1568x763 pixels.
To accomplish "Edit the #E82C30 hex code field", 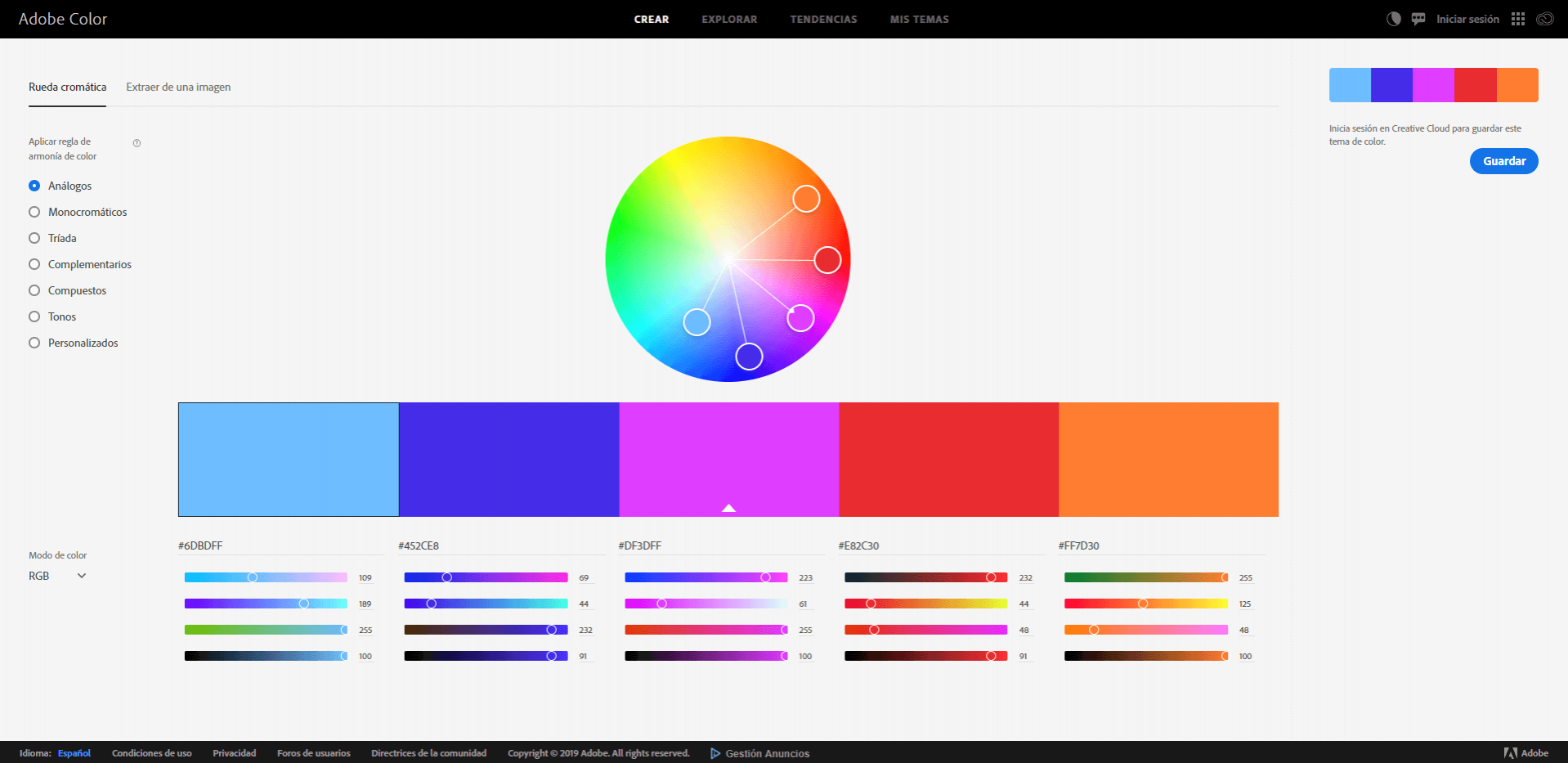I will point(941,545).
